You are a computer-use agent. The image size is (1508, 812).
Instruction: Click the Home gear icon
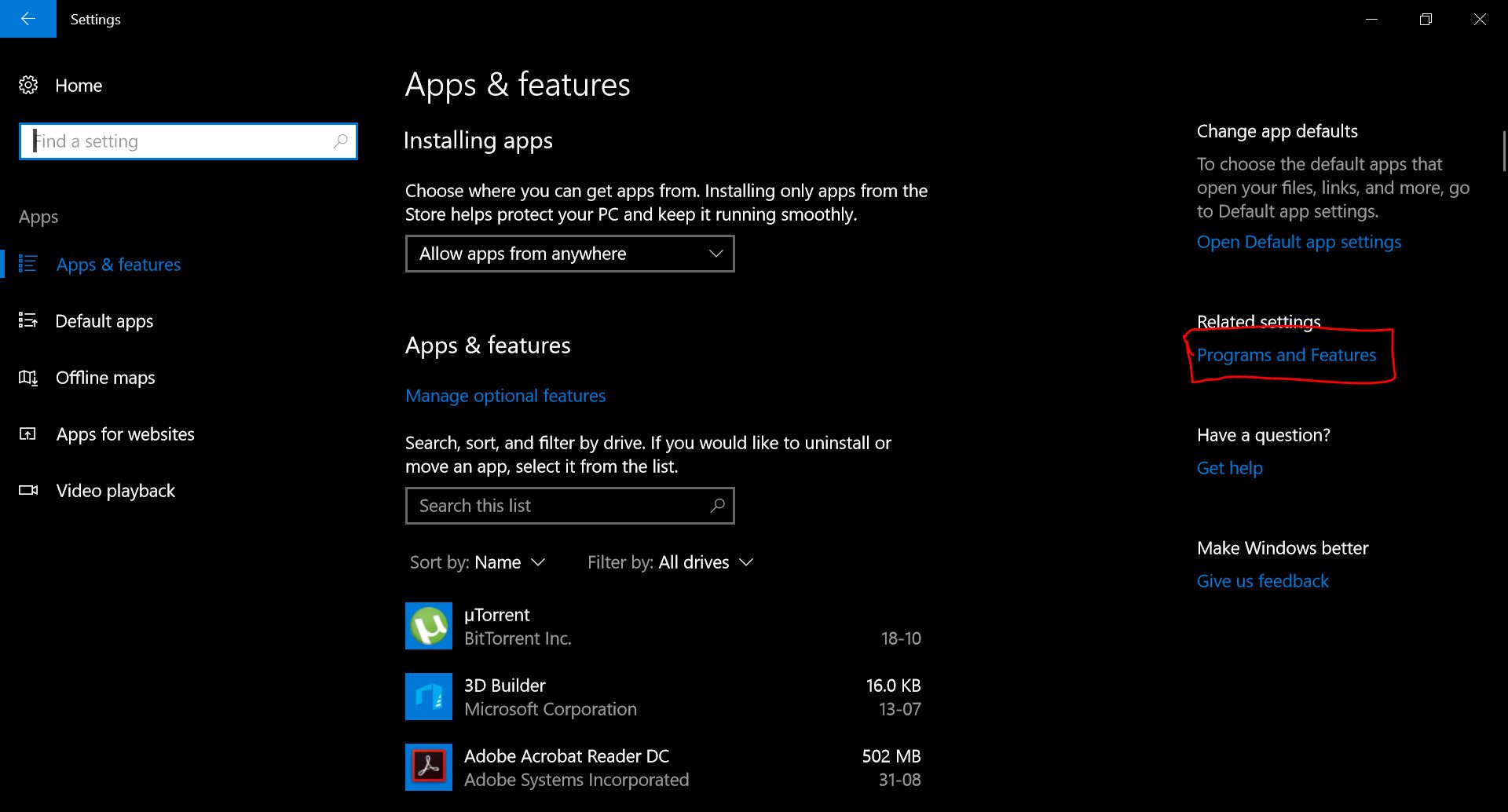pos(28,86)
